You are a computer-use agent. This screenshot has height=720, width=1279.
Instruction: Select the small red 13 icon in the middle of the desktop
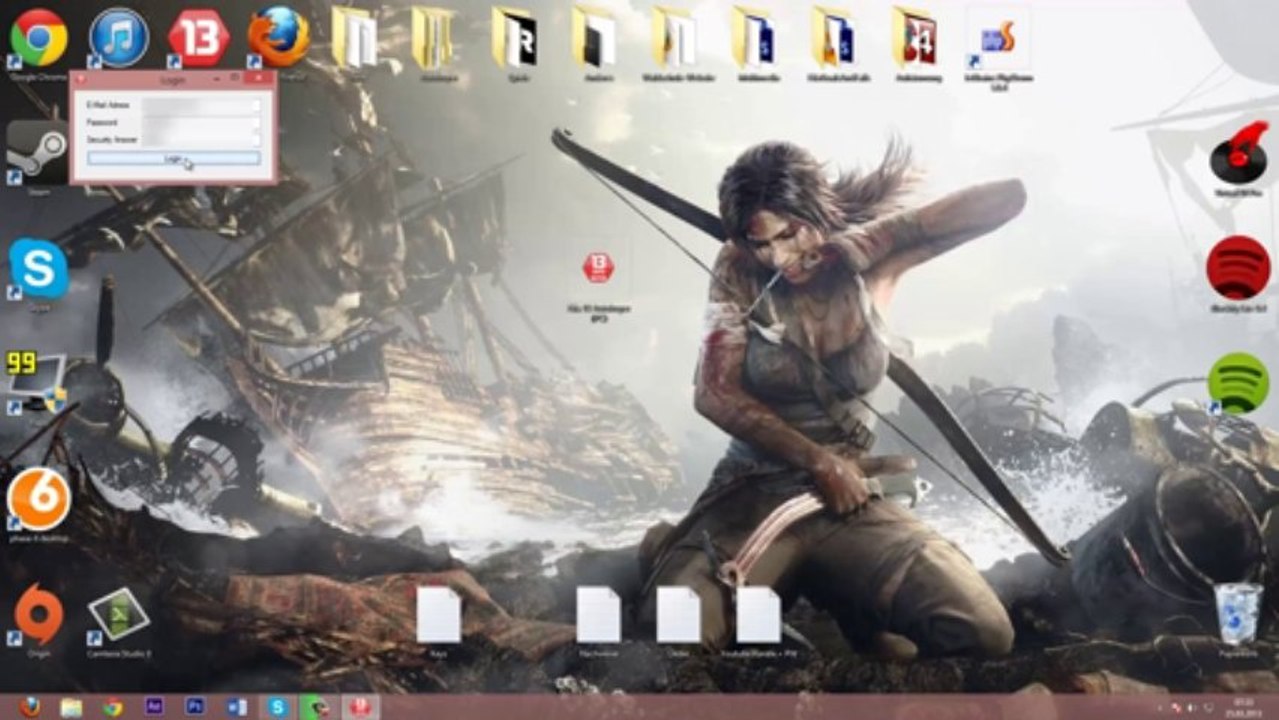[598, 267]
